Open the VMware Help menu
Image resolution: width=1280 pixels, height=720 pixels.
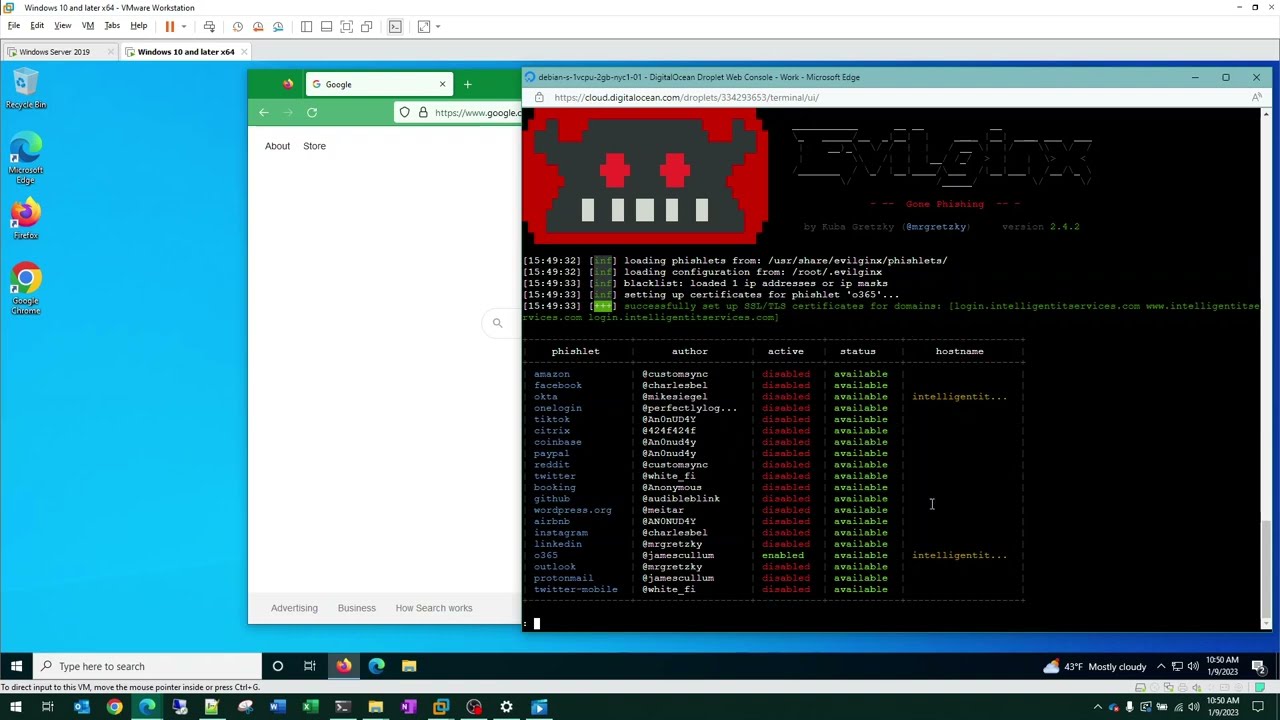coord(138,26)
